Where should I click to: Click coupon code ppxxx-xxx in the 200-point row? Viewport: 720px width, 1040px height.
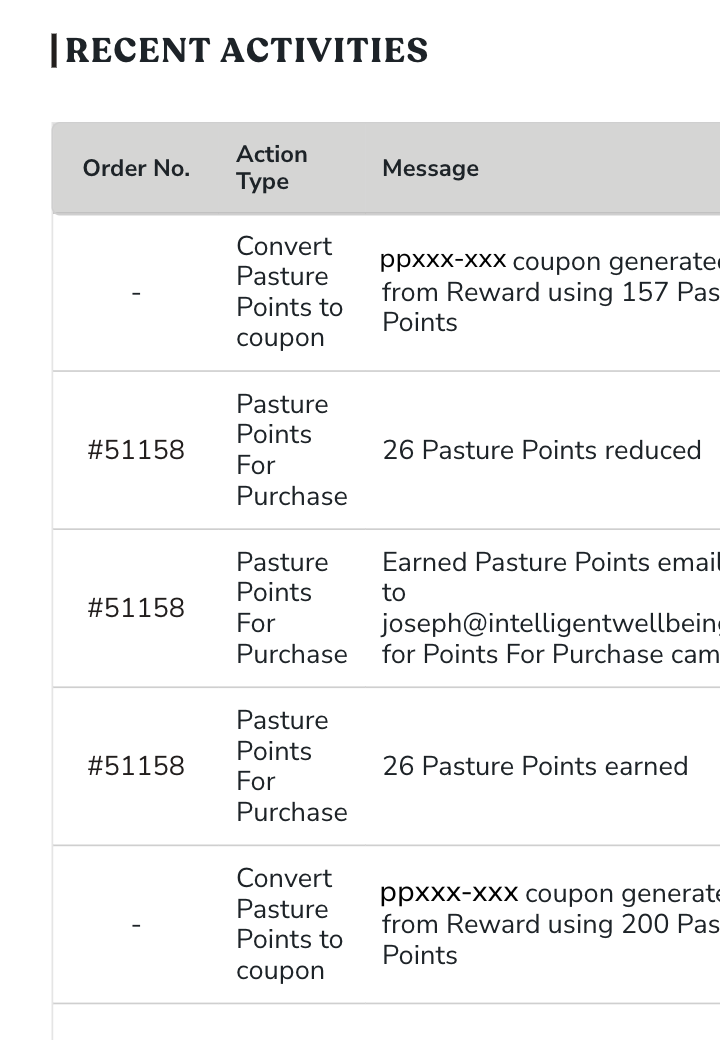(449, 892)
